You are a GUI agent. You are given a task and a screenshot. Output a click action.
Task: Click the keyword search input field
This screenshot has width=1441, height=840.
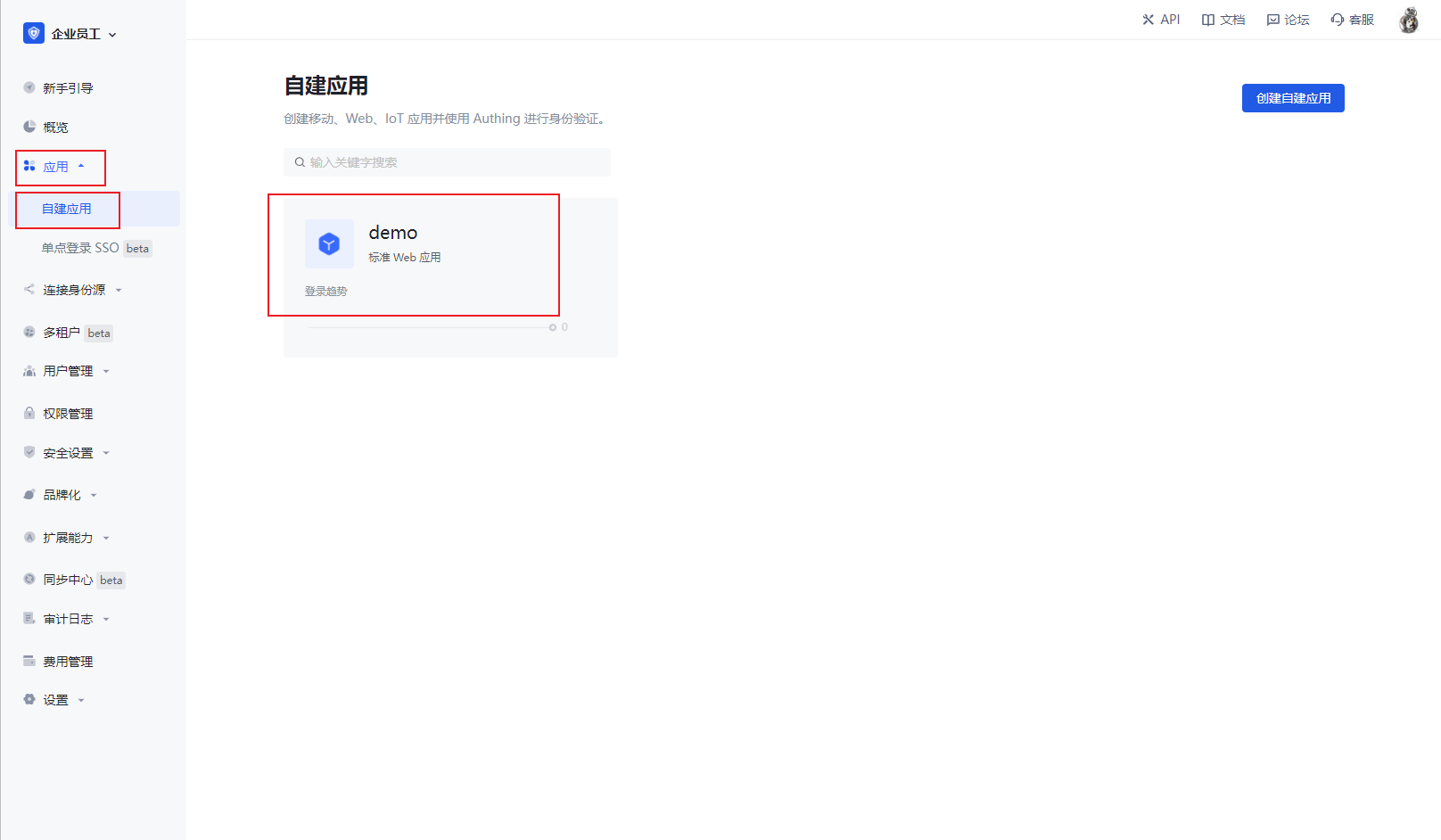(455, 162)
